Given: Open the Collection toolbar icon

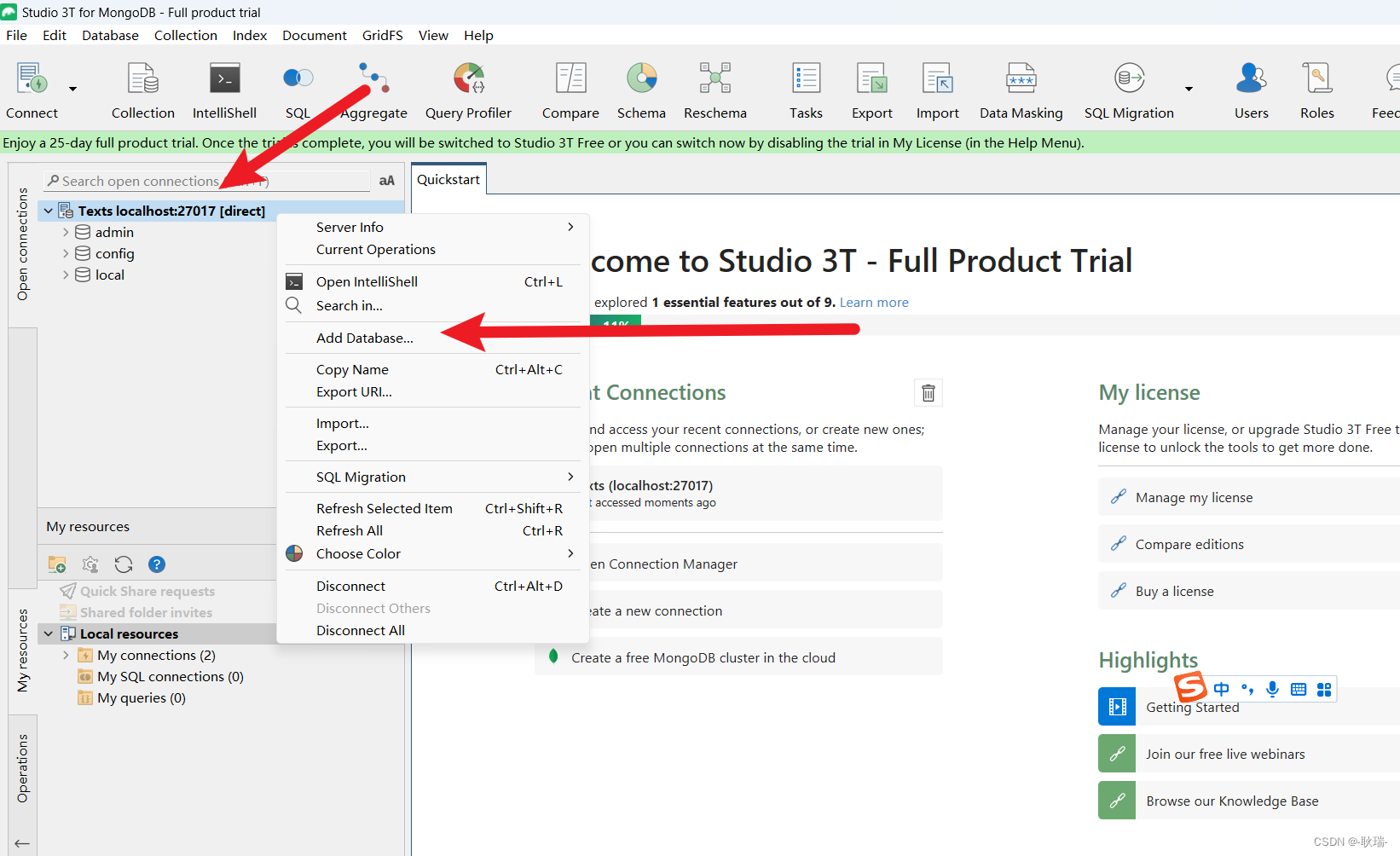Looking at the screenshot, I should tap(143, 78).
